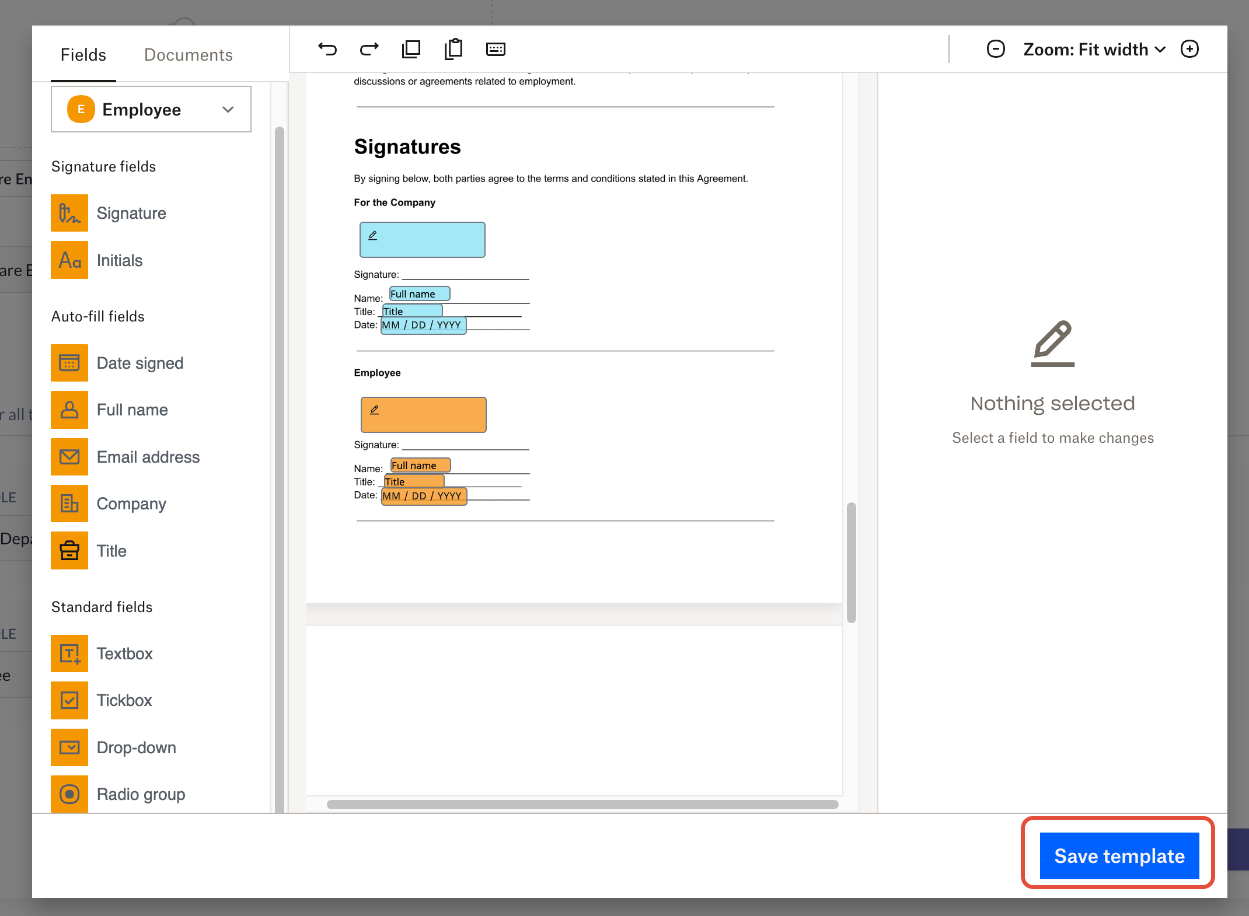Click the 'Signature fields' section label
The width and height of the screenshot is (1249, 916).
[104, 167]
